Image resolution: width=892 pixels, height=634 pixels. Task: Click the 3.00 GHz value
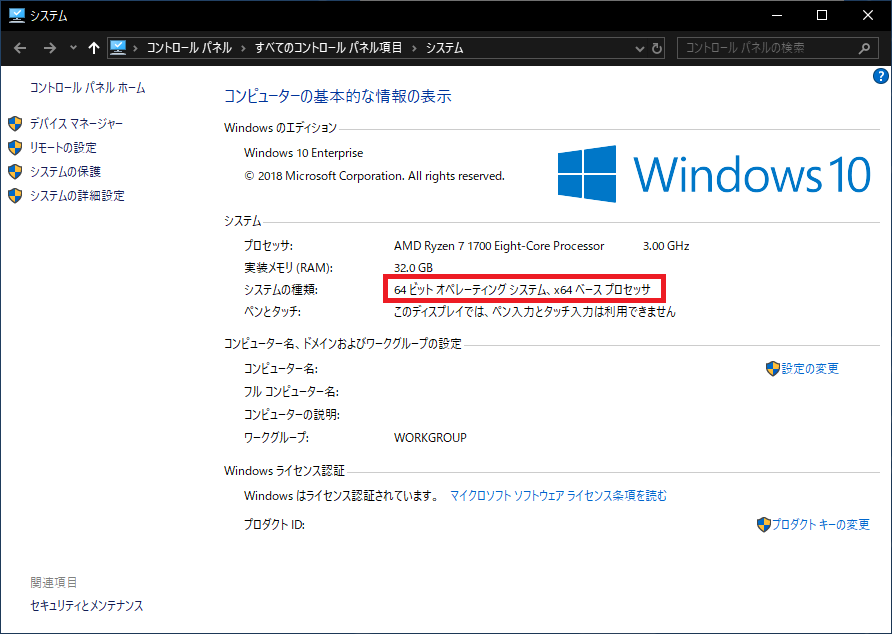tap(666, 246)
